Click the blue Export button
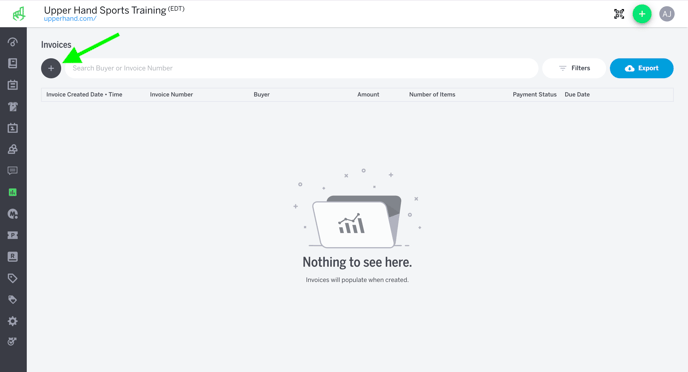The image size is (688, 372). click(x=641, y=68)
